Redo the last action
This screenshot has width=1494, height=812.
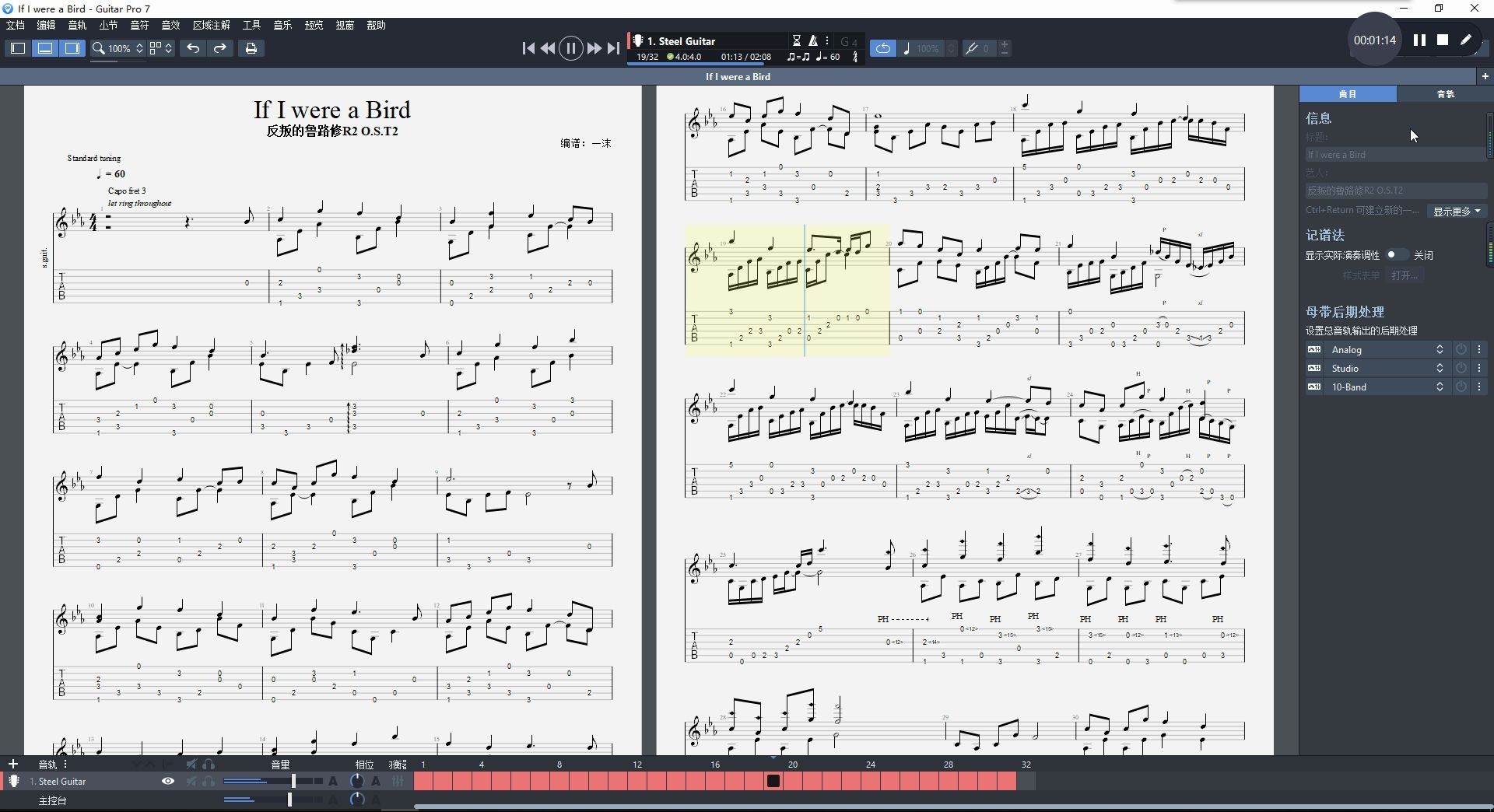click(x=220, y=48)
